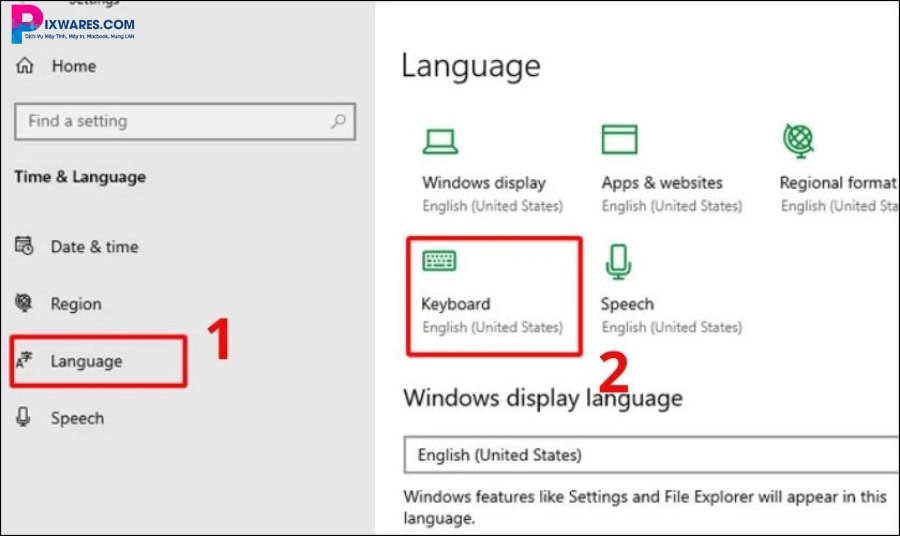The width and height of the screenshot is (900, 536).
Task: Click the Language character icon in the sidebar
Action: coord(24,361)
